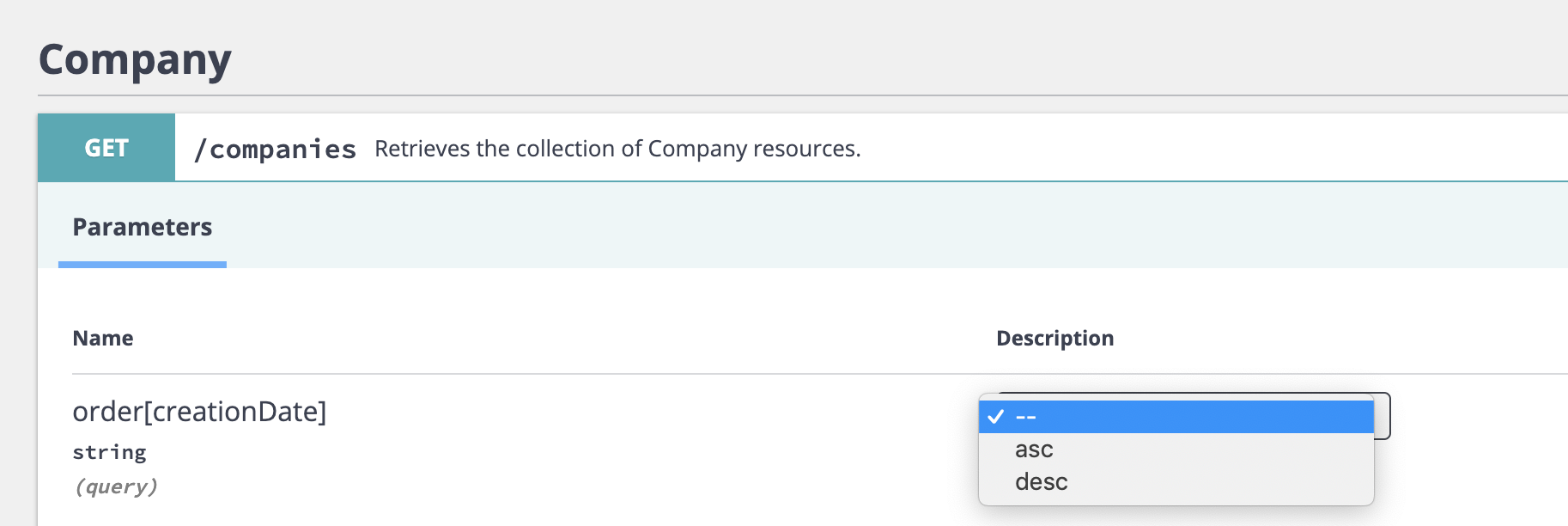Collapse the Company tag section heading
This screenshot has height=526, width=1568.
pyautogui.click(x=135, y=60)
